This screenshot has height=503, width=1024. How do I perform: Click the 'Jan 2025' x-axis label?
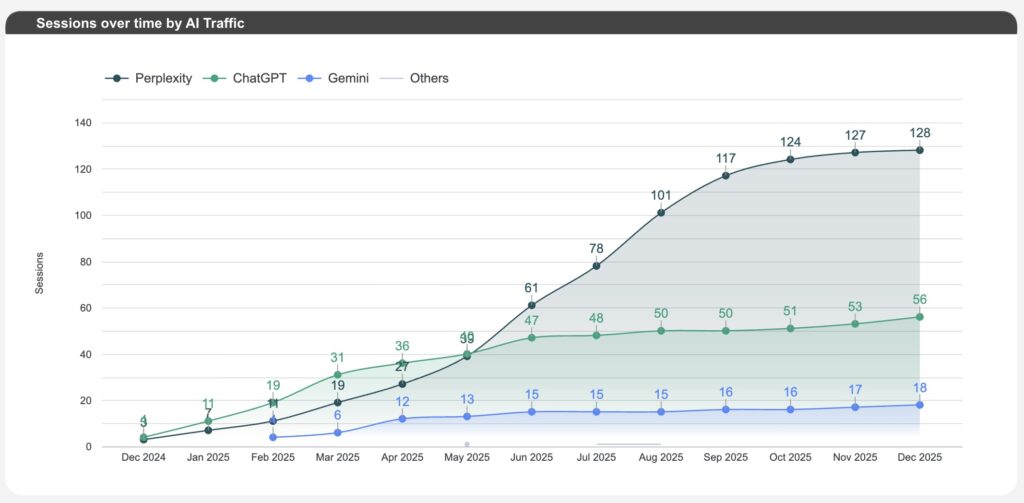pyautogui.click(x=208, y=457)
